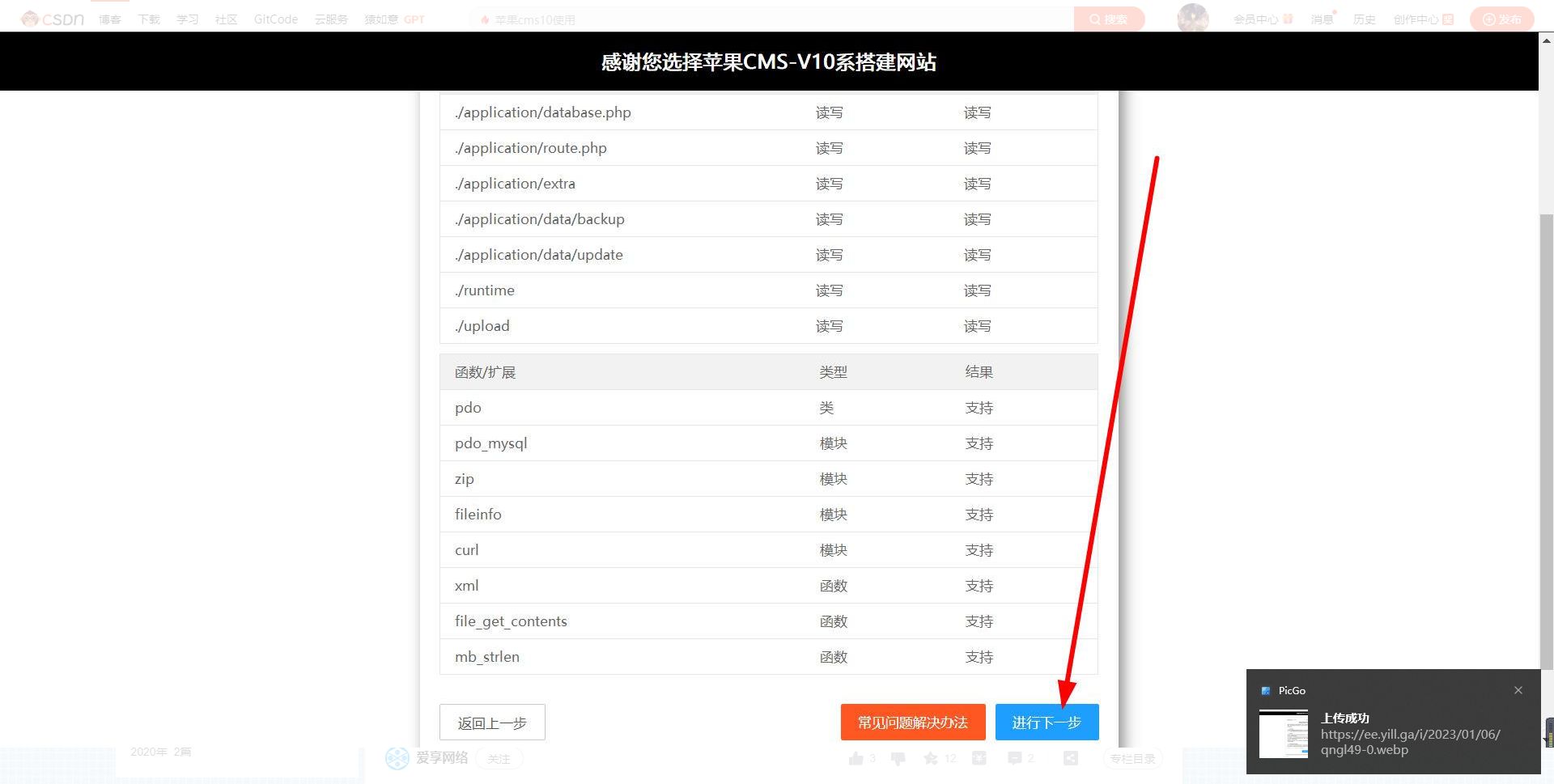Open the 爱享网络 author name link
The height and width of the screenshot is (784, 1554).
pyautogui.click(x=442, y=758)
